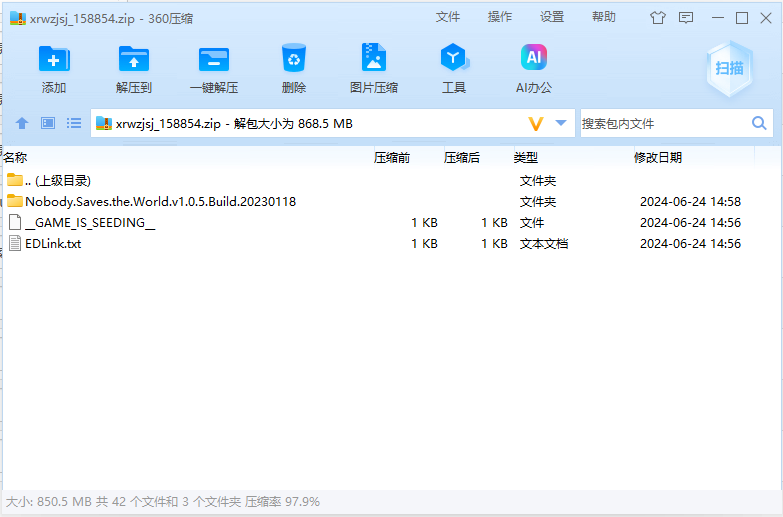783x517 pixels.
Task: Click the EDLink.txt file icon
Action: click(x=15, y=243)
